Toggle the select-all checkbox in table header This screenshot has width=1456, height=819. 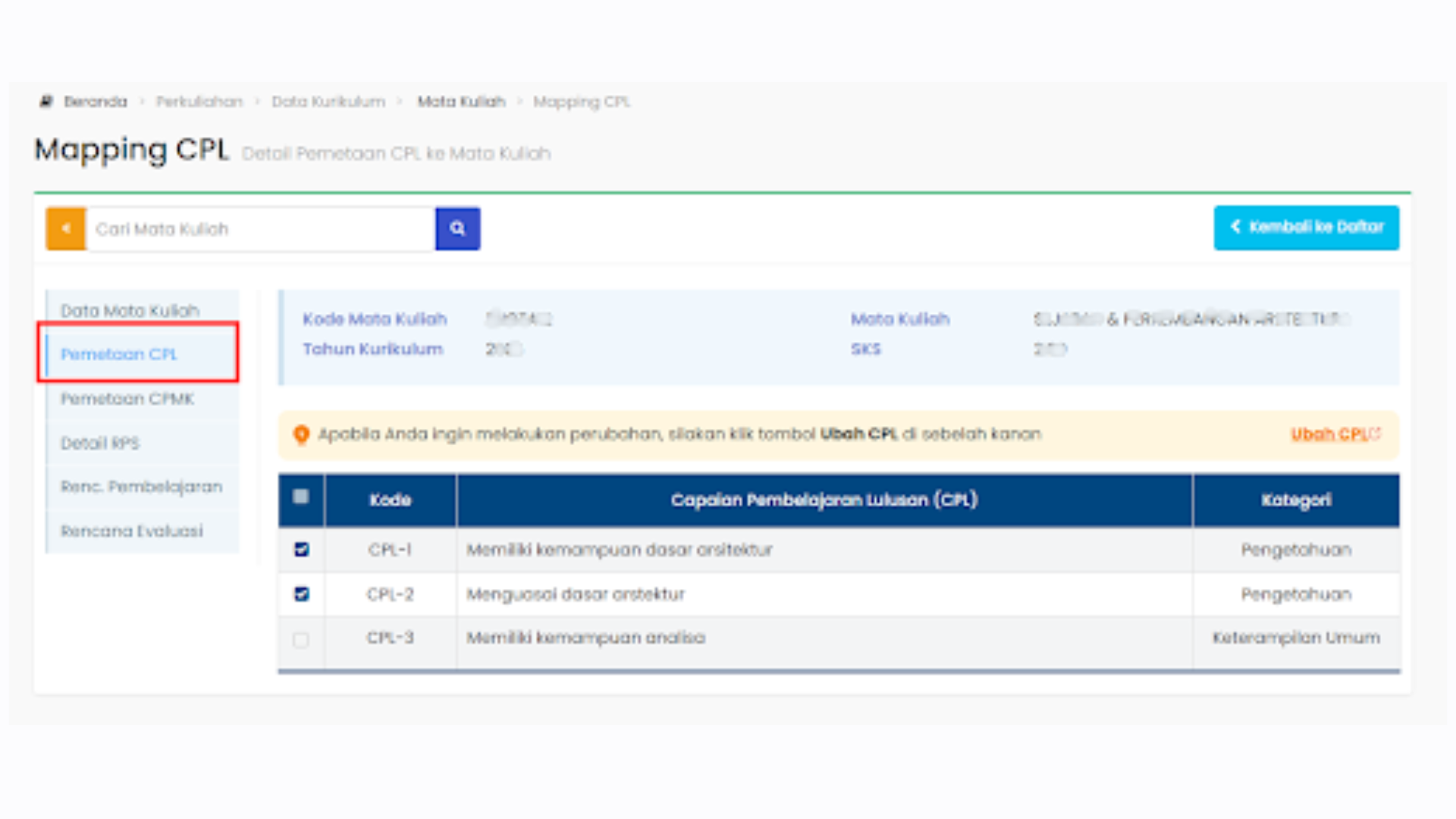[301, 497]
